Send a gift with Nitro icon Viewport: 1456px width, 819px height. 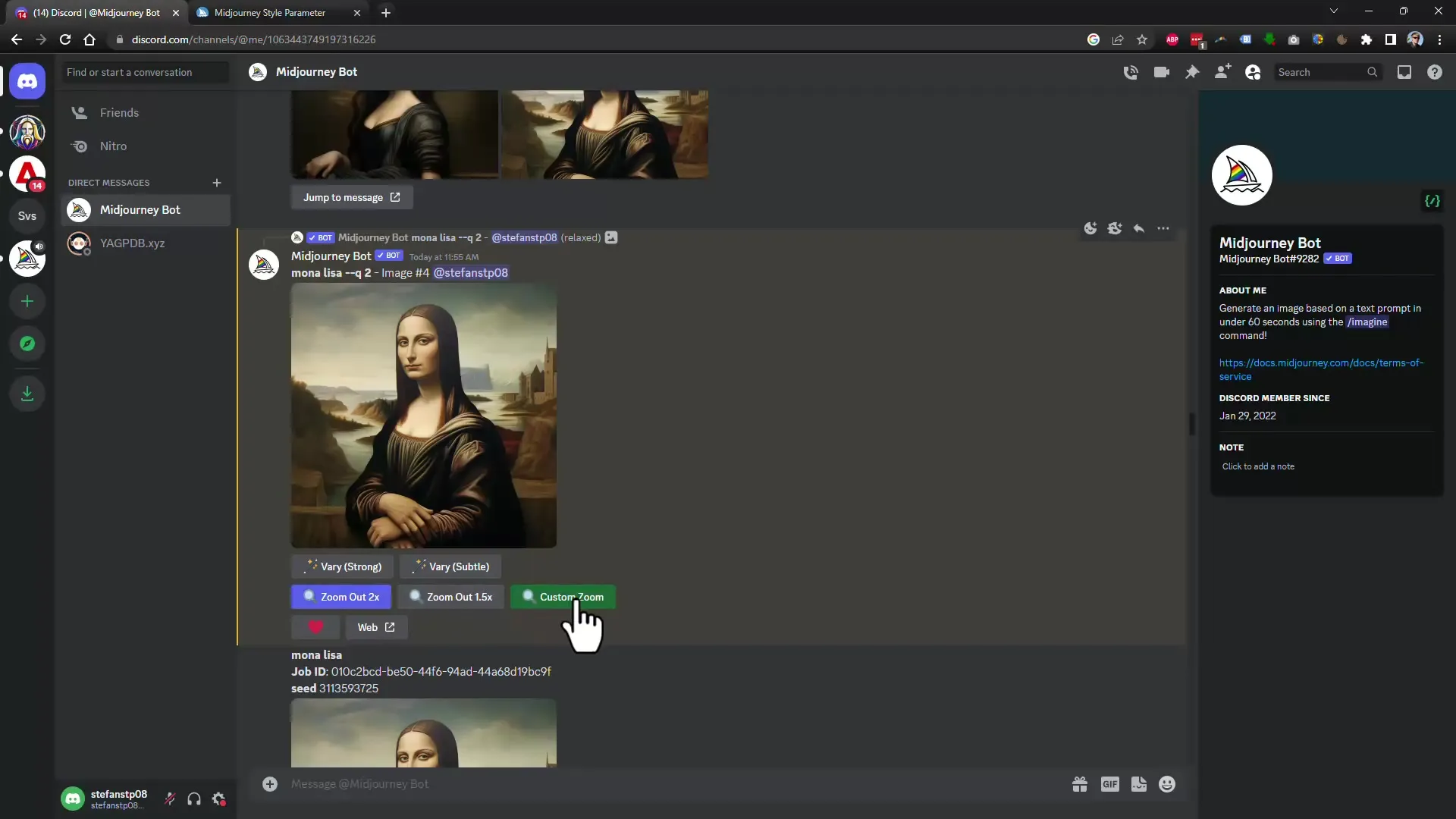click(1080, 784)
